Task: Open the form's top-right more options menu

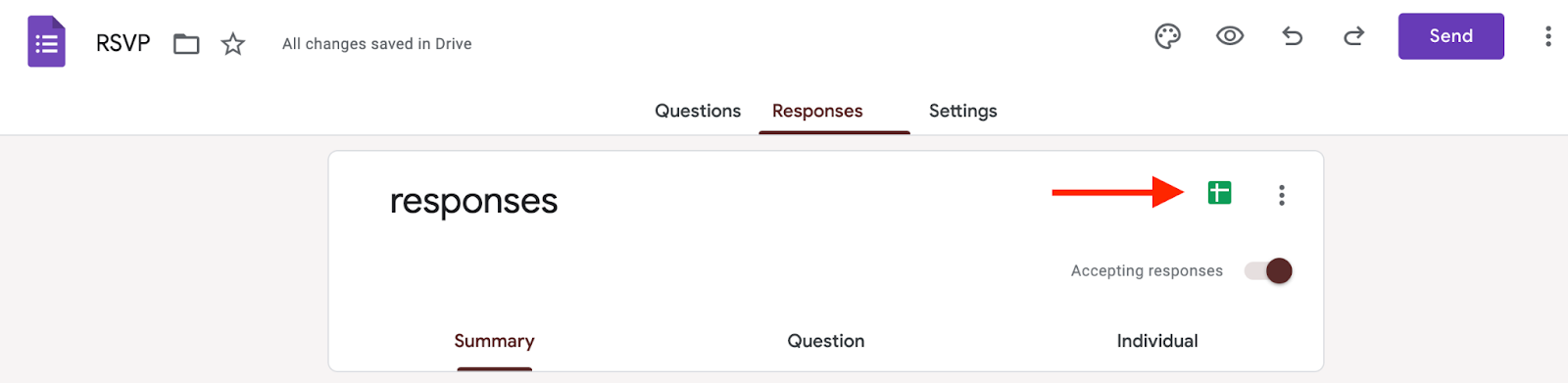Action: point(1548,36)
